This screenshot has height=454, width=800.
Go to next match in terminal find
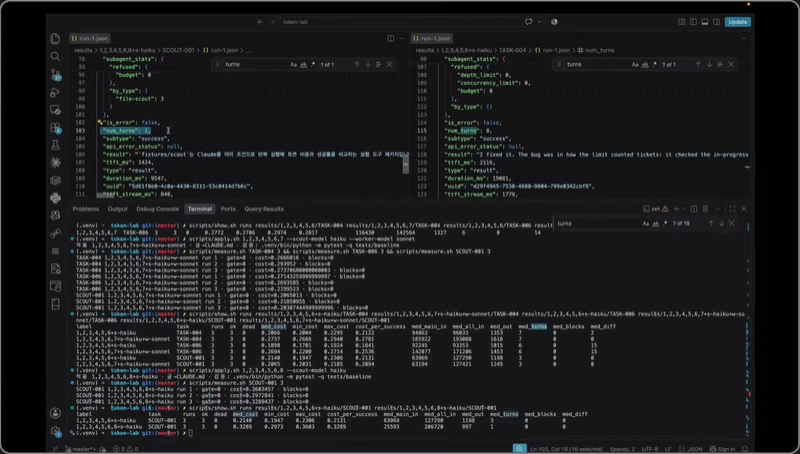(721, 223)
